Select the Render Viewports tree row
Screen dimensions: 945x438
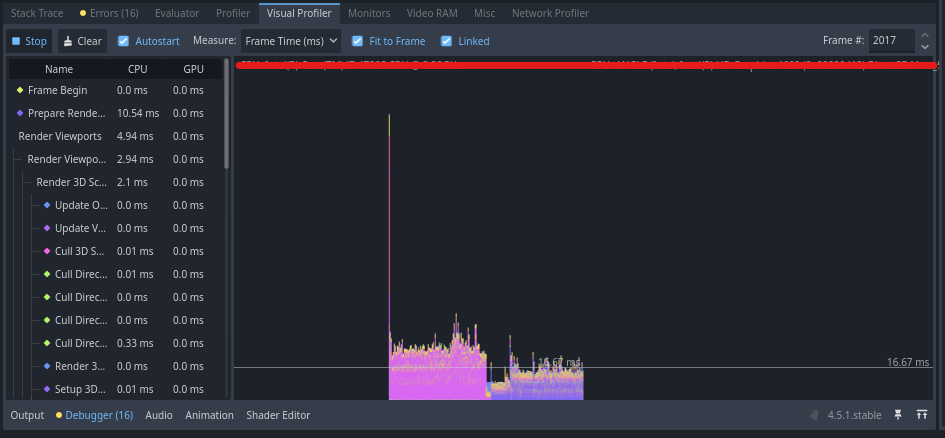point(60,136)
